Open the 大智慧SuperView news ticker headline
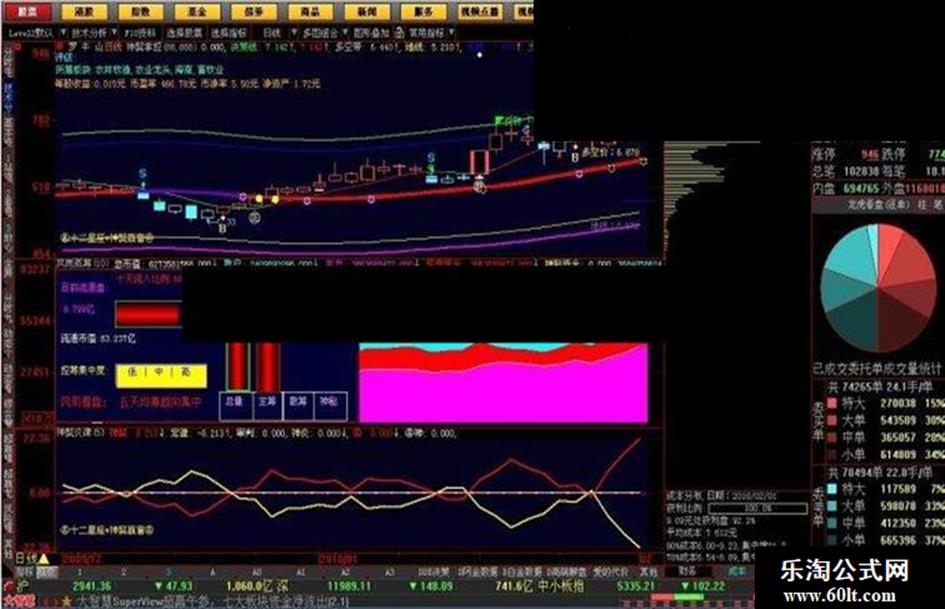The width and height of the screenshot is (945, 609). [212, 601]
